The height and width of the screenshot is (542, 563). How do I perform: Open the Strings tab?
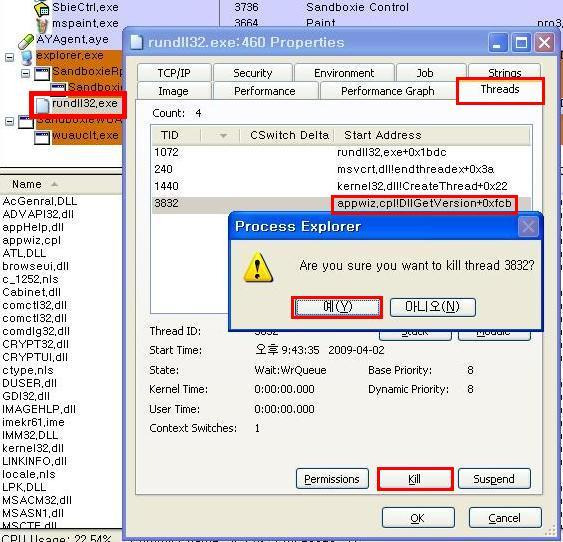pos(504,72)
